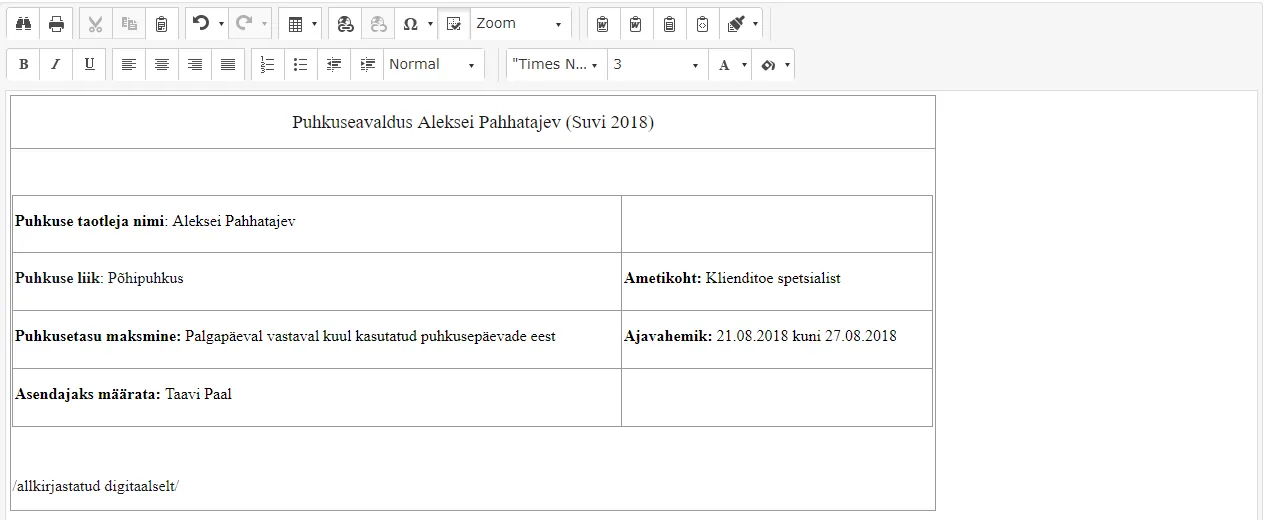Insert a bulleted list
Screen dimensions: 1264x520
coord(300,64)
